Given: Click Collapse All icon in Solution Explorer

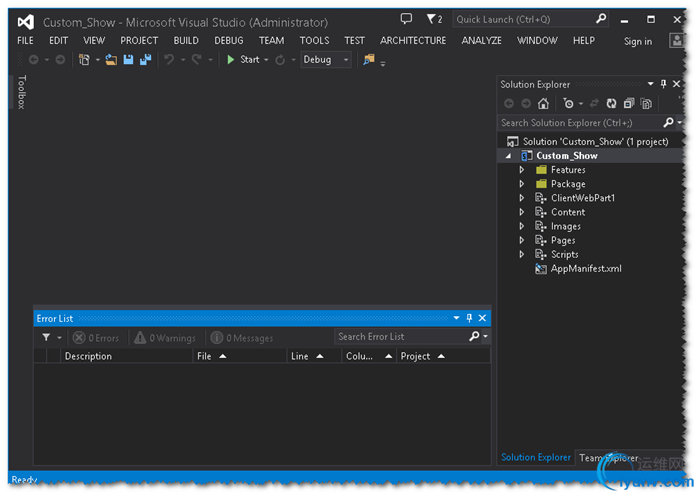Looking at the screenshot, I should pyautogui.click(x=628, y=103).
